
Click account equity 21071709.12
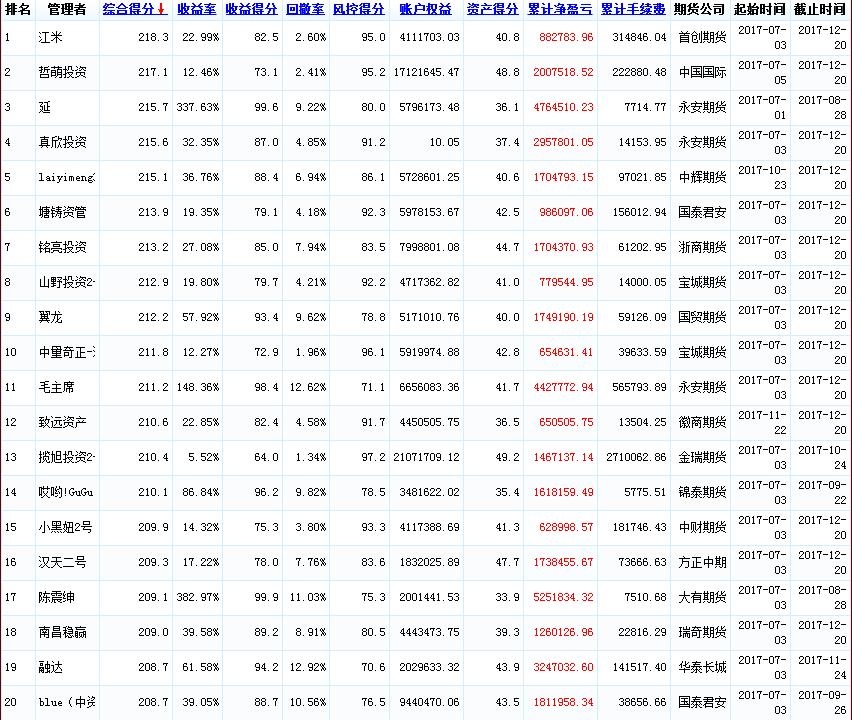[427, 458]
